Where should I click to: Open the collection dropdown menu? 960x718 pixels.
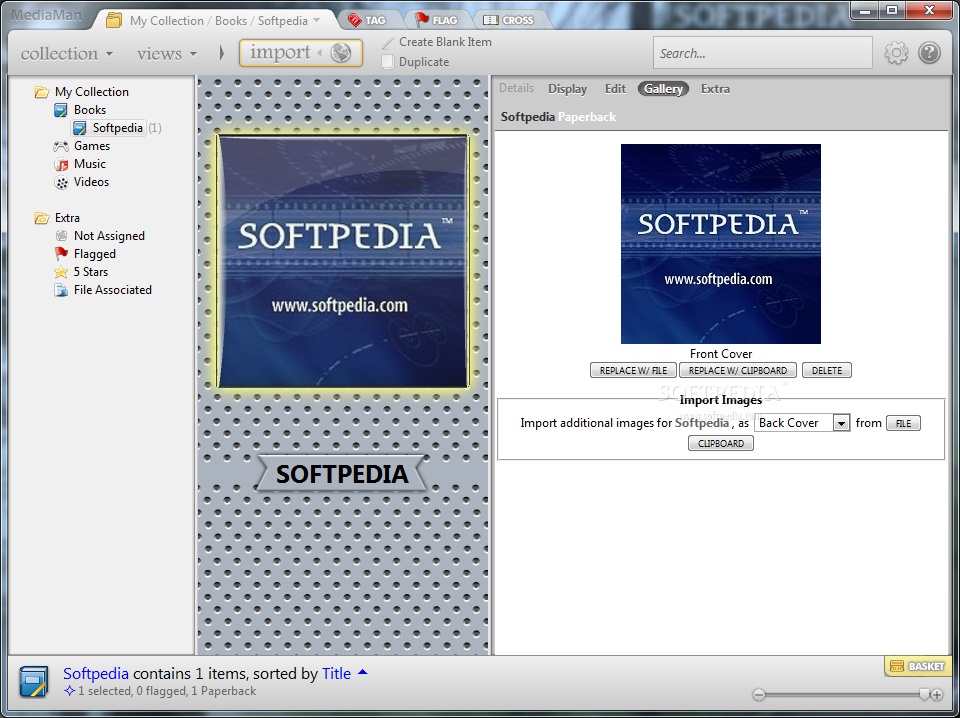coord(67,53)
